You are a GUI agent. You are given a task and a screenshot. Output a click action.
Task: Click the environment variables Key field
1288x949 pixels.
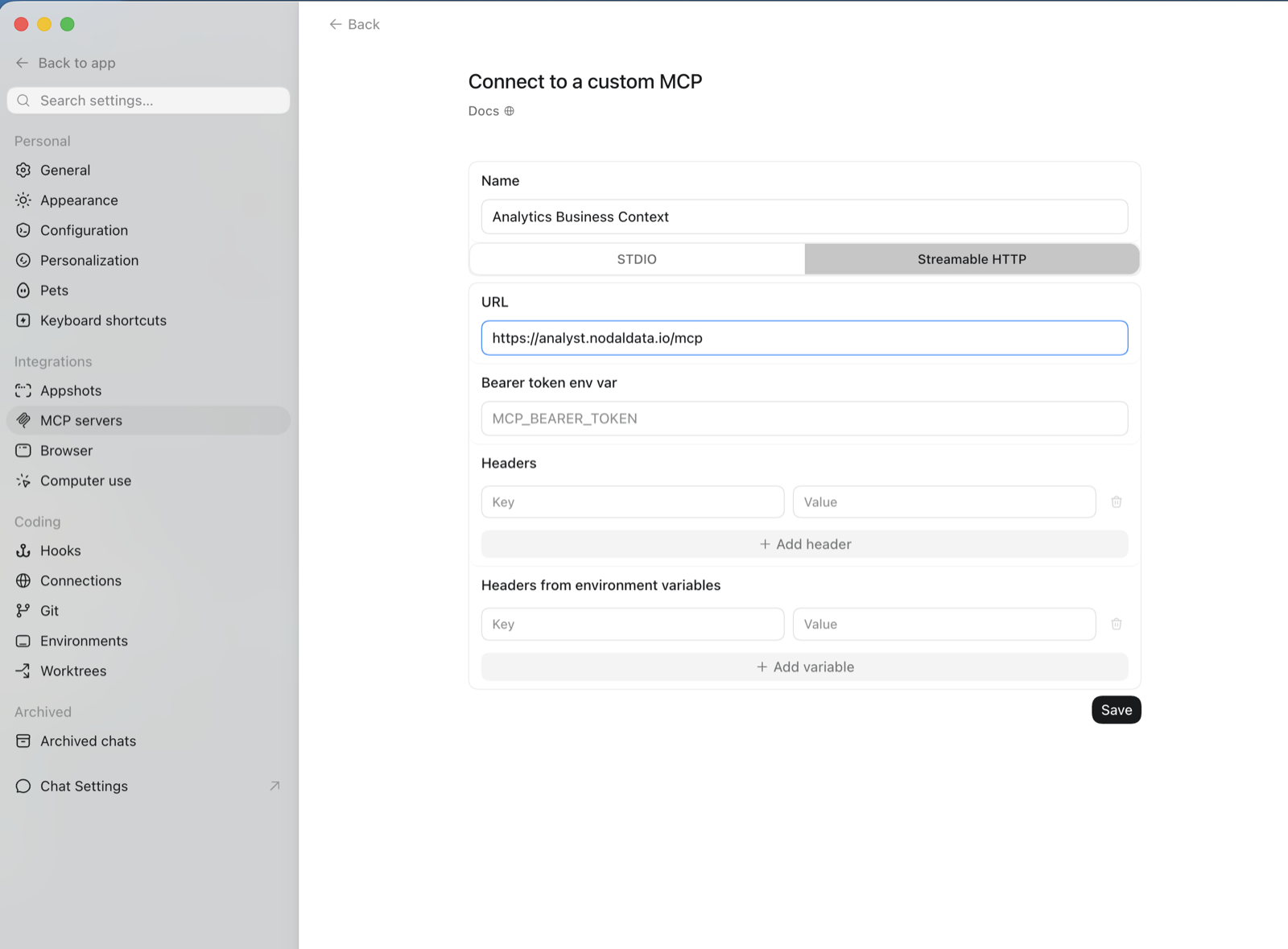pos(633,624)
